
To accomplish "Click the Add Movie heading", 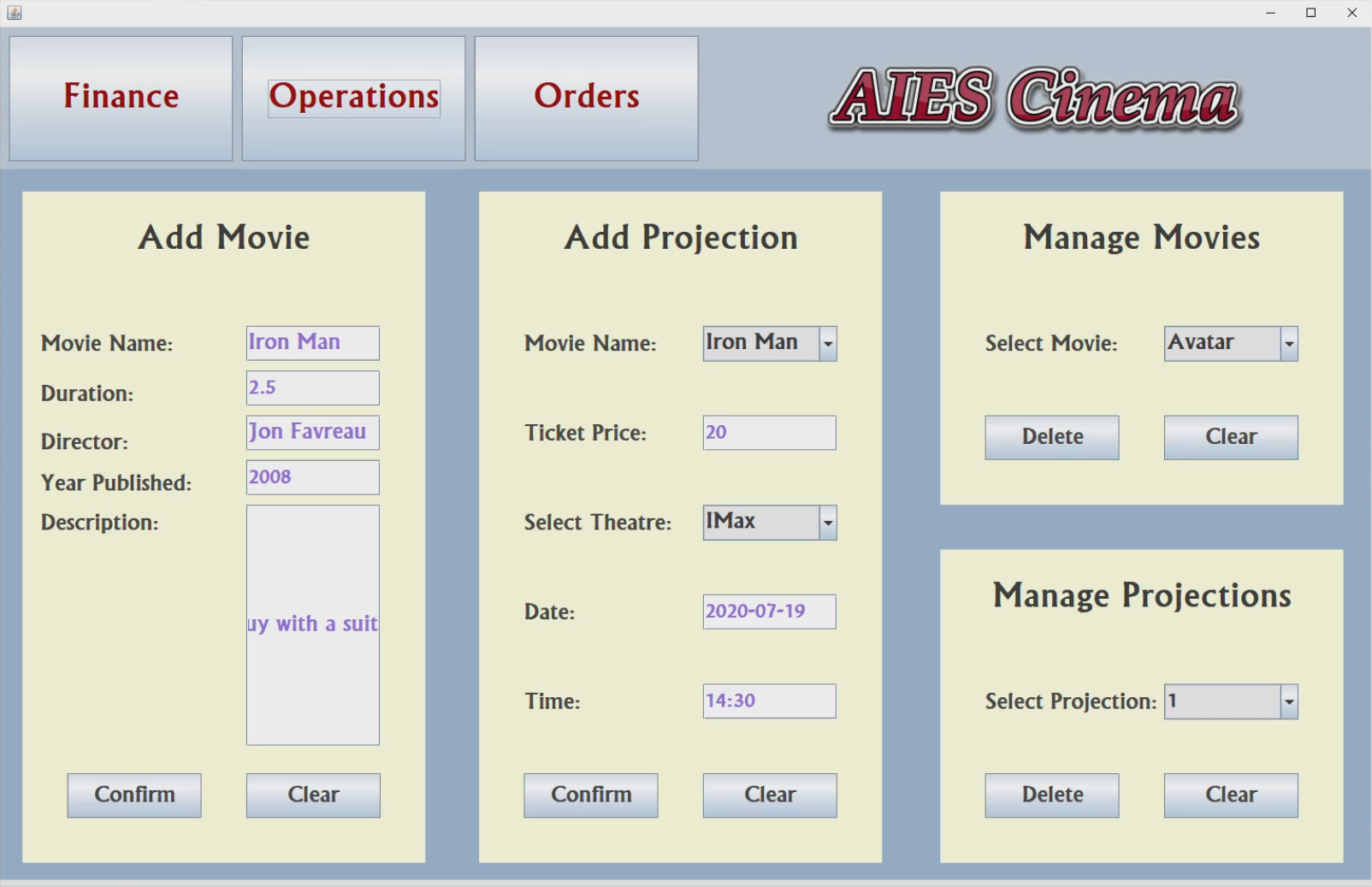I will tap(224, 238).
